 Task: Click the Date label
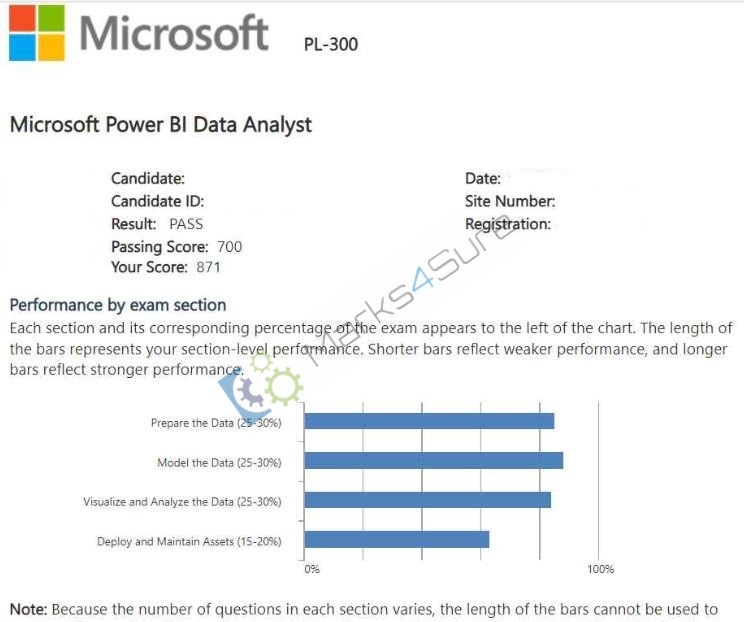(483, 178)
